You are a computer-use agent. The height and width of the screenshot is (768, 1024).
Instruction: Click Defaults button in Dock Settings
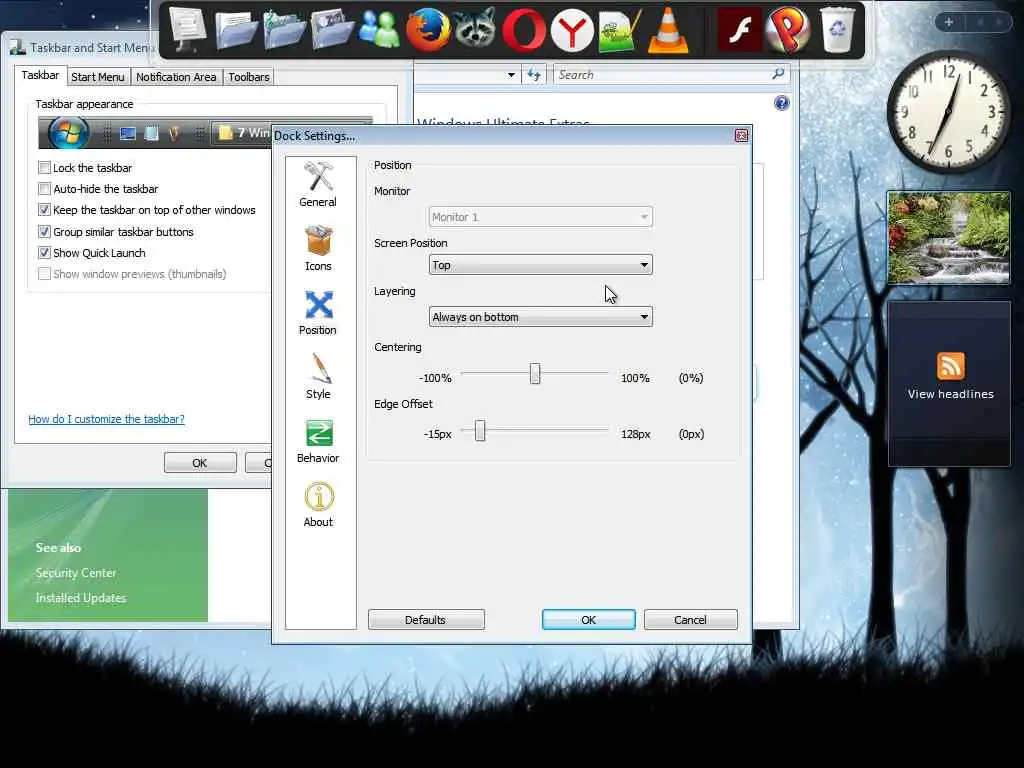click(x=426, y=620)
